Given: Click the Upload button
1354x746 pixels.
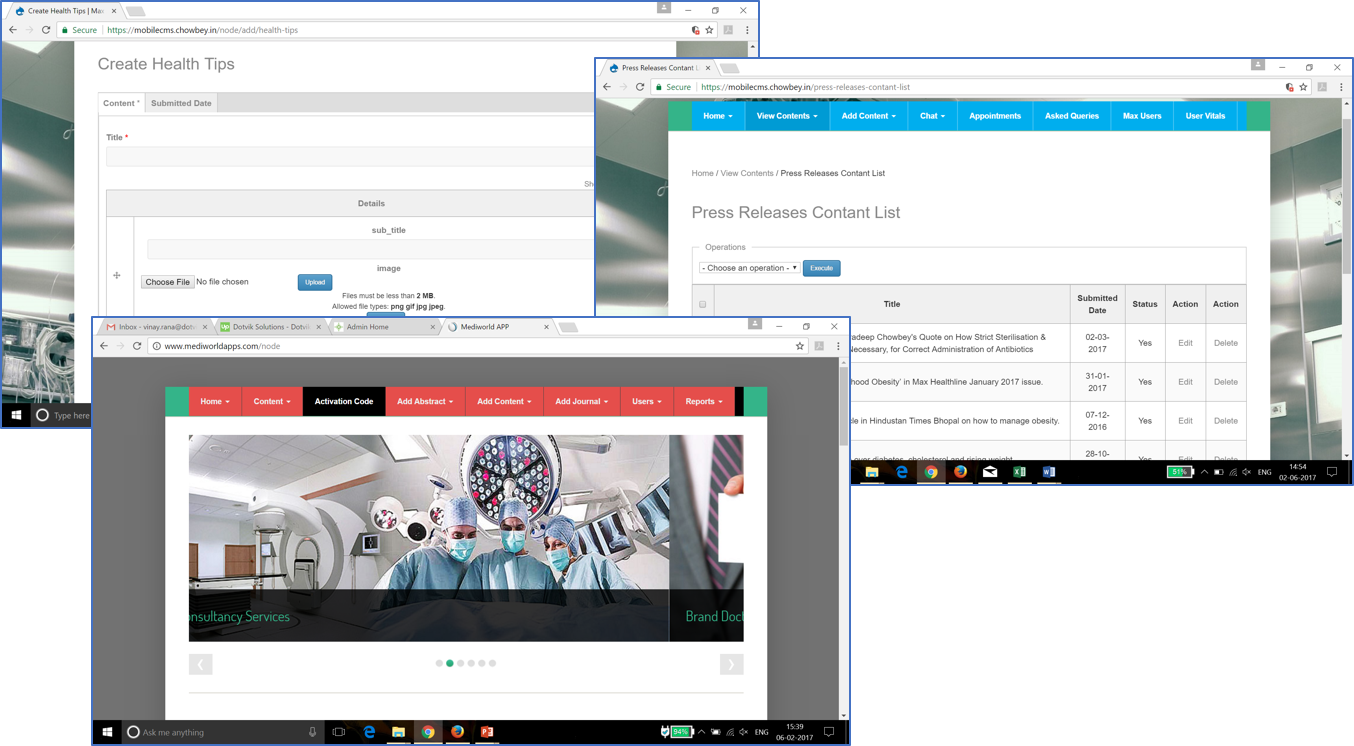Looking at the screenshot, I should (315, 282).
